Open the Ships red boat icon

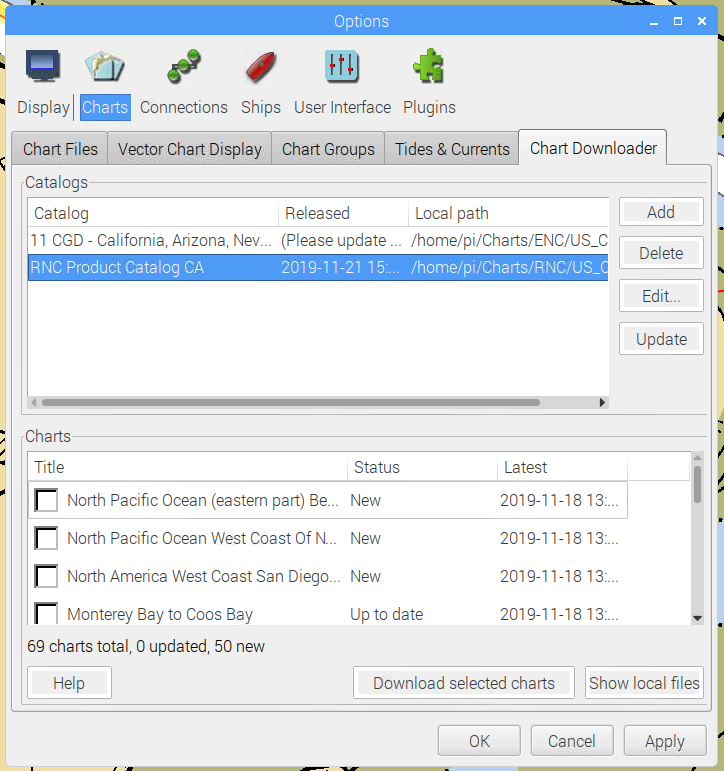(261, 66)
